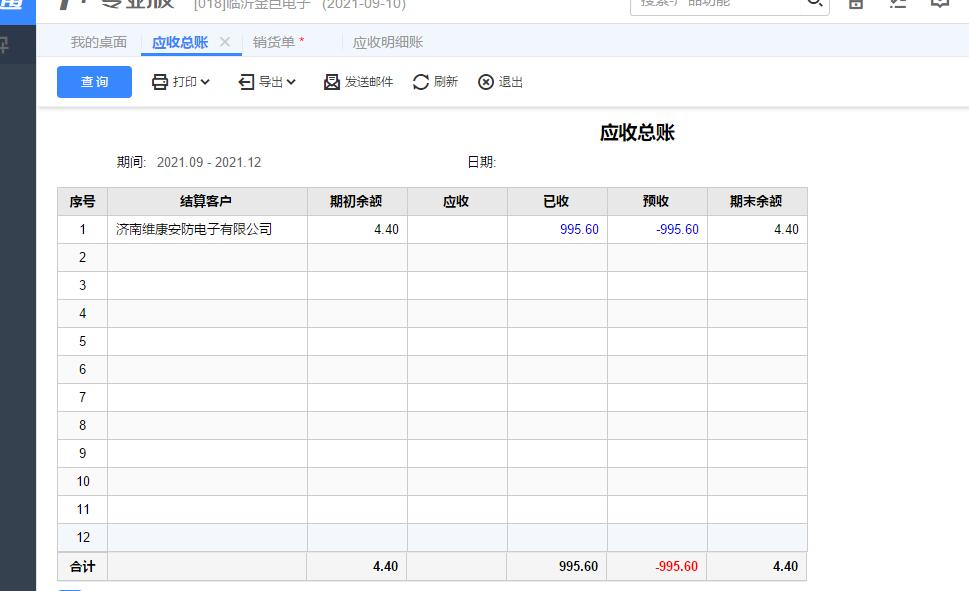Close the 应收总账 tab
The height and width of the screenshot is (591, 969).
click(225, 41)
